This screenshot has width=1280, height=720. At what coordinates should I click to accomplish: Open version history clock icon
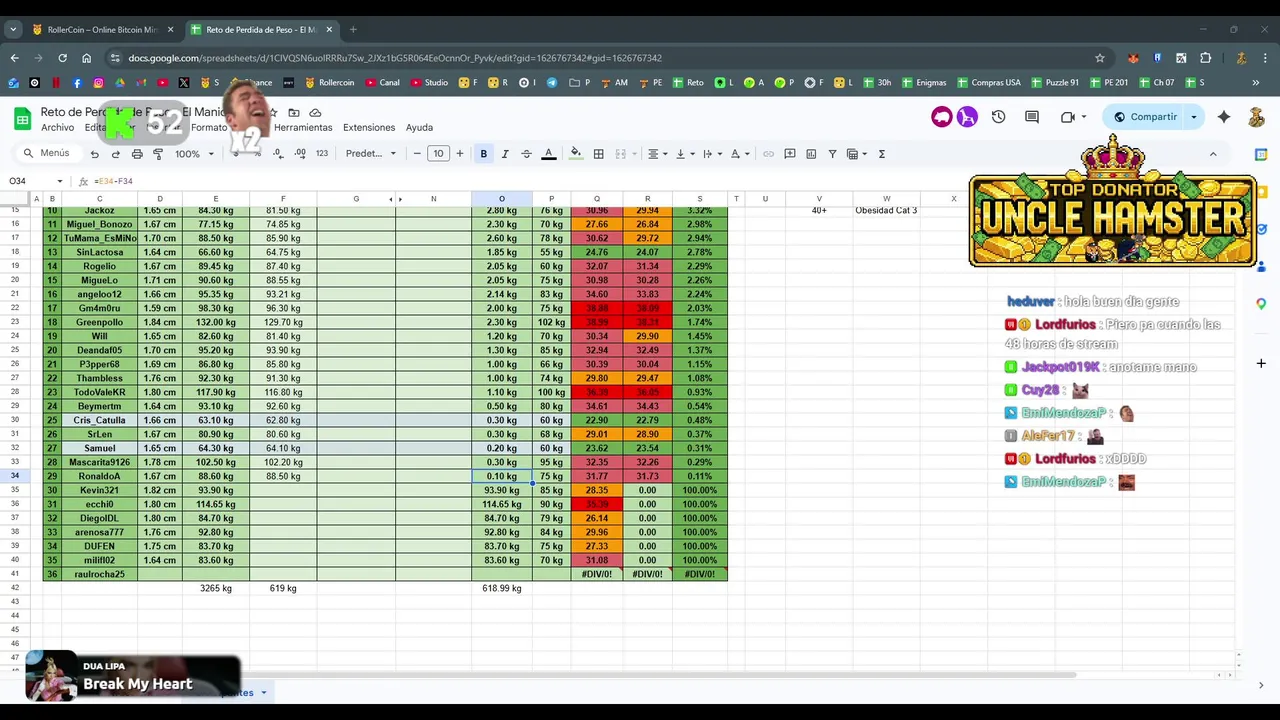tap(998, 117)
